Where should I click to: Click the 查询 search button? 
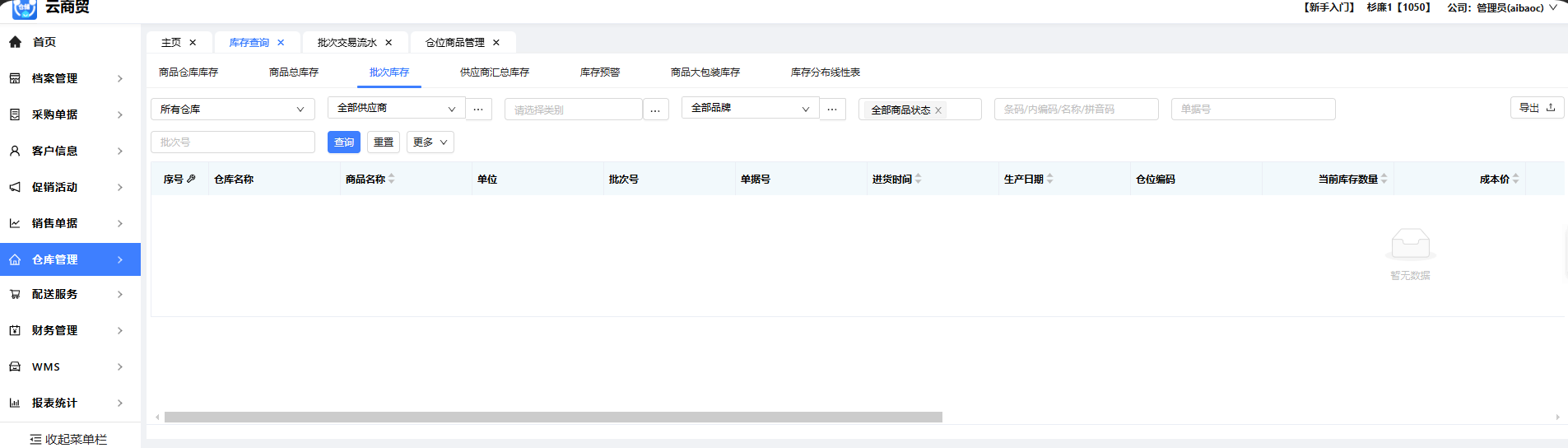click(344, 142)
